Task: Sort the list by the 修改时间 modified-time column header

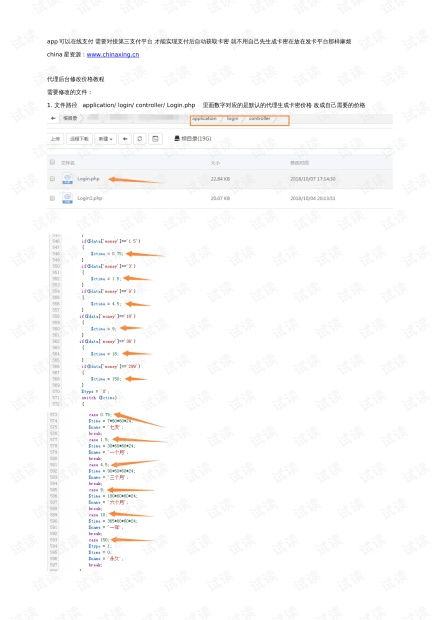Action: click(299, 163)
